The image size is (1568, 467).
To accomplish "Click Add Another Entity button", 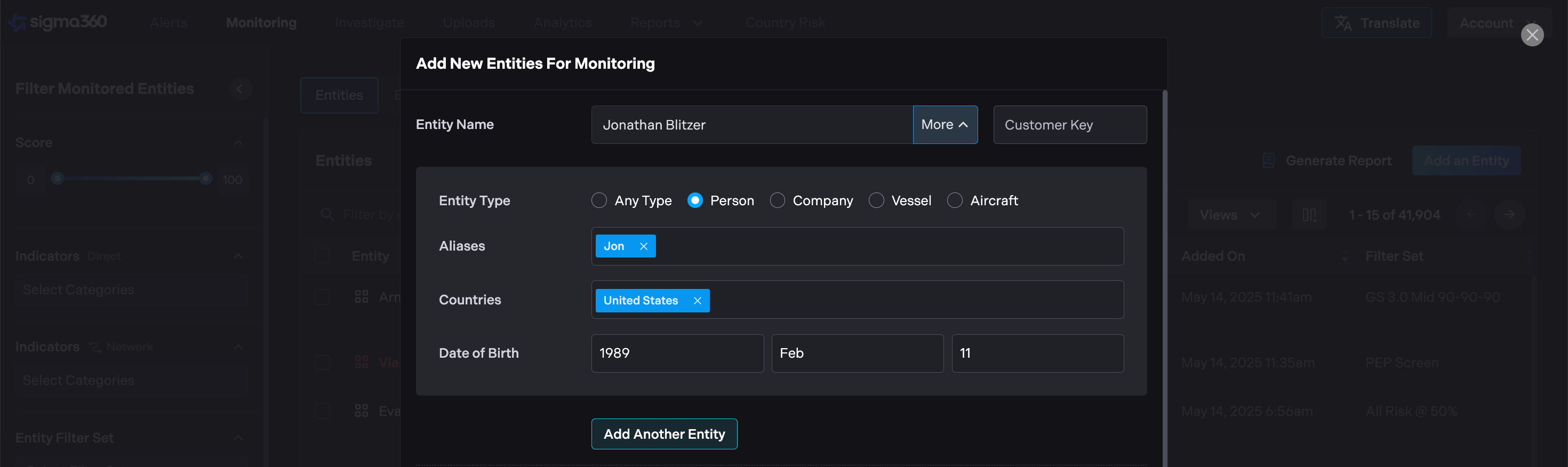I will tap(663, 433).
